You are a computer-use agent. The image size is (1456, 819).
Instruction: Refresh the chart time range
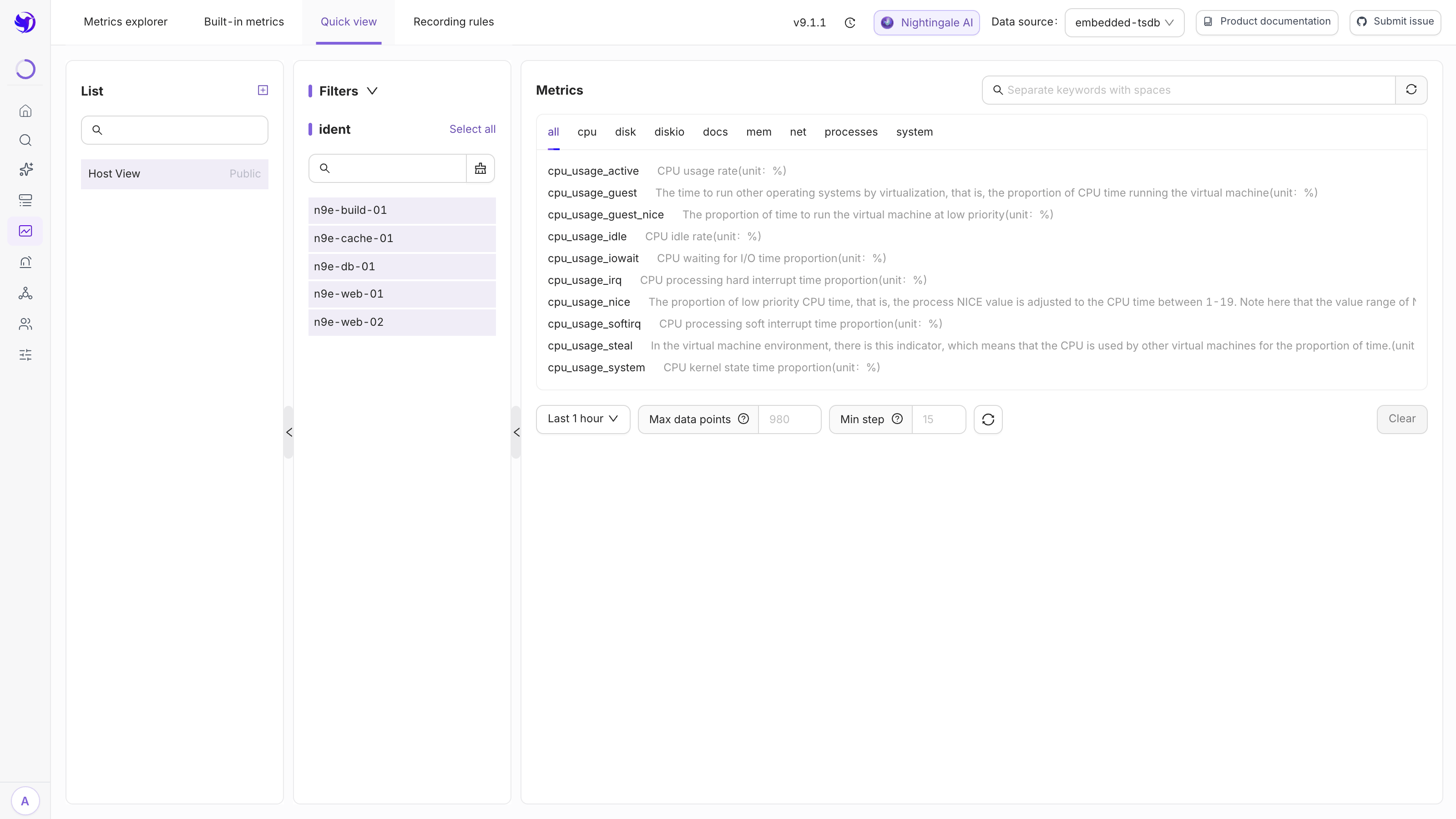point(988,420)
